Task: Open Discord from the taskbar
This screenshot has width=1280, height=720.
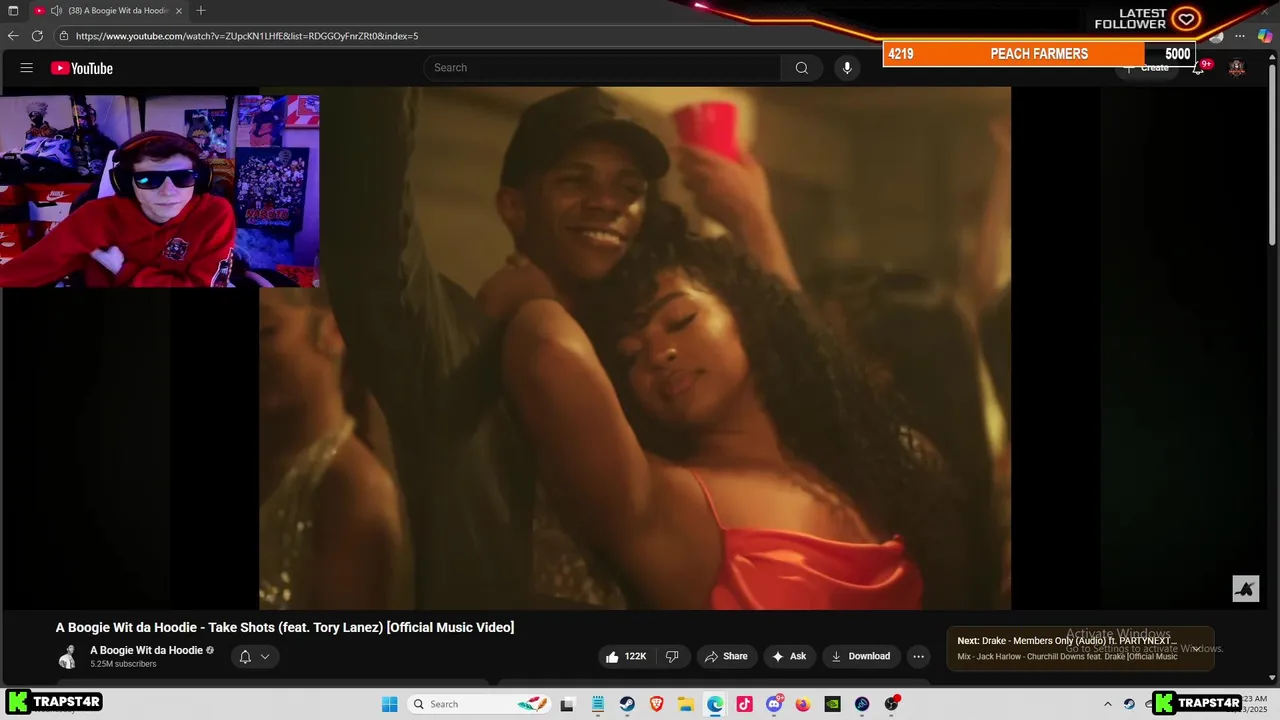Action: (x=774, y=704)
